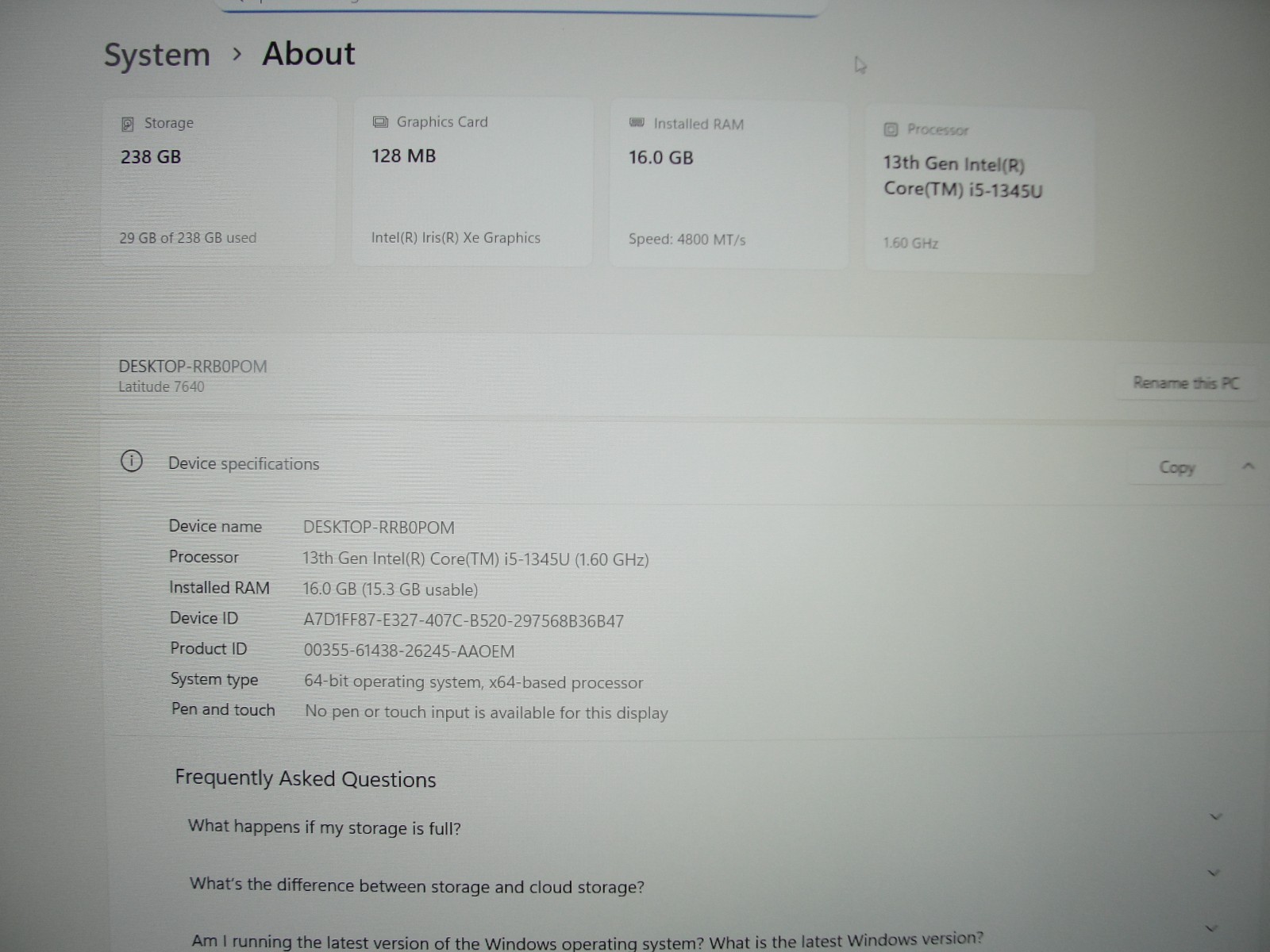Image resolution: width=1270 pixels, height=952 pixels.
Task: Click the About breadcrumb heading
Action: pos(309,53)
